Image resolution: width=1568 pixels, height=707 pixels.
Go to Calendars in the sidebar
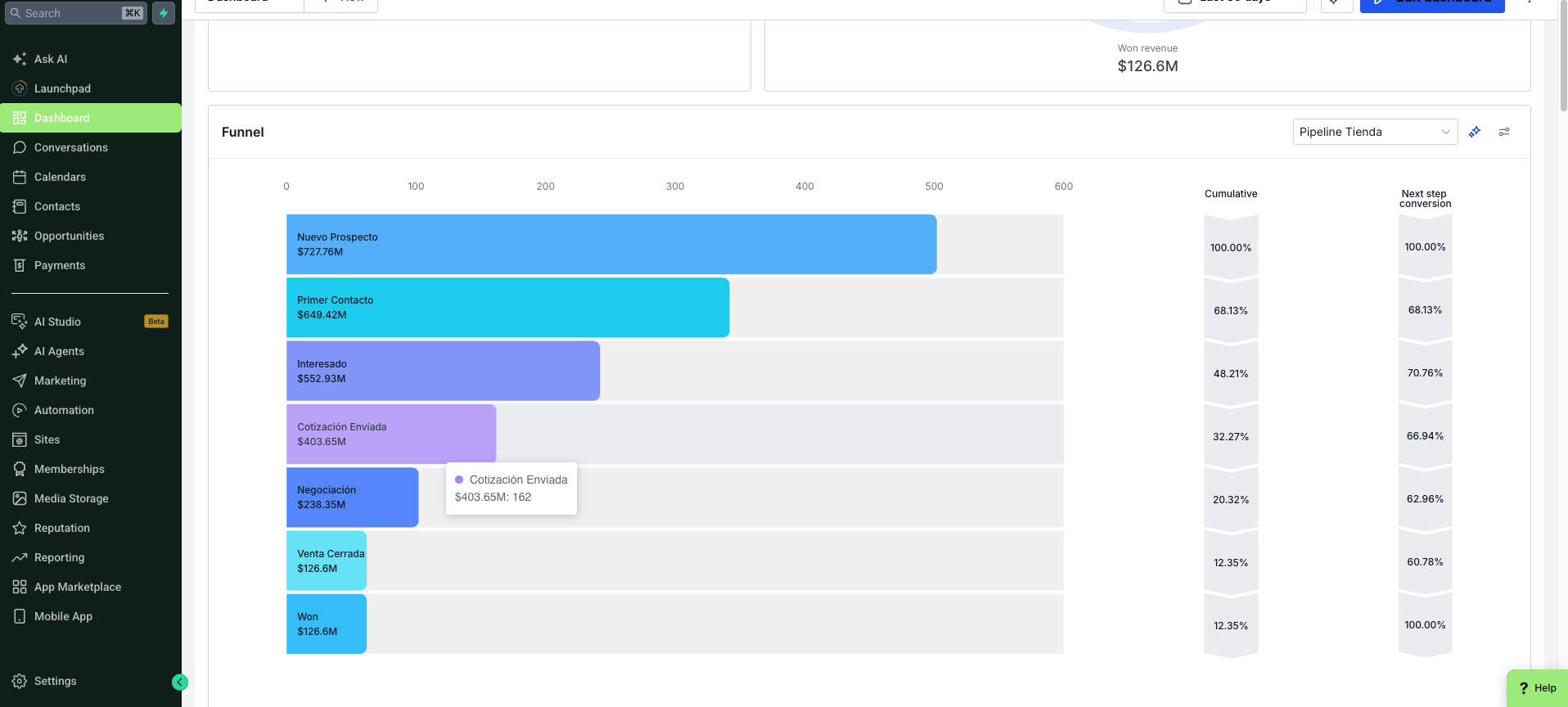pyautogui.click(x=90, y=177)
